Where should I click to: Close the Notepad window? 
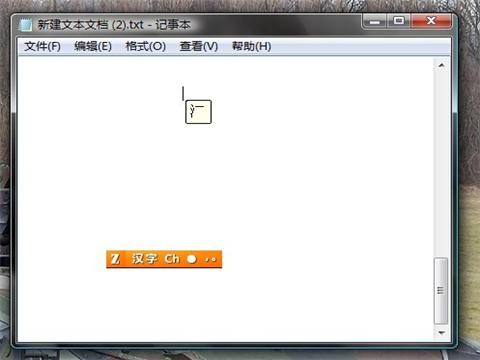click(x=431, y=21)
